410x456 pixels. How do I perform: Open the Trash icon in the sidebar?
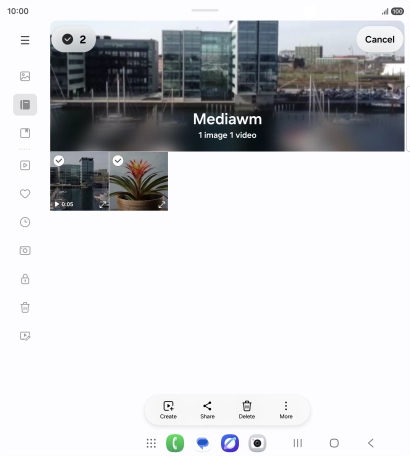(25, 307)
